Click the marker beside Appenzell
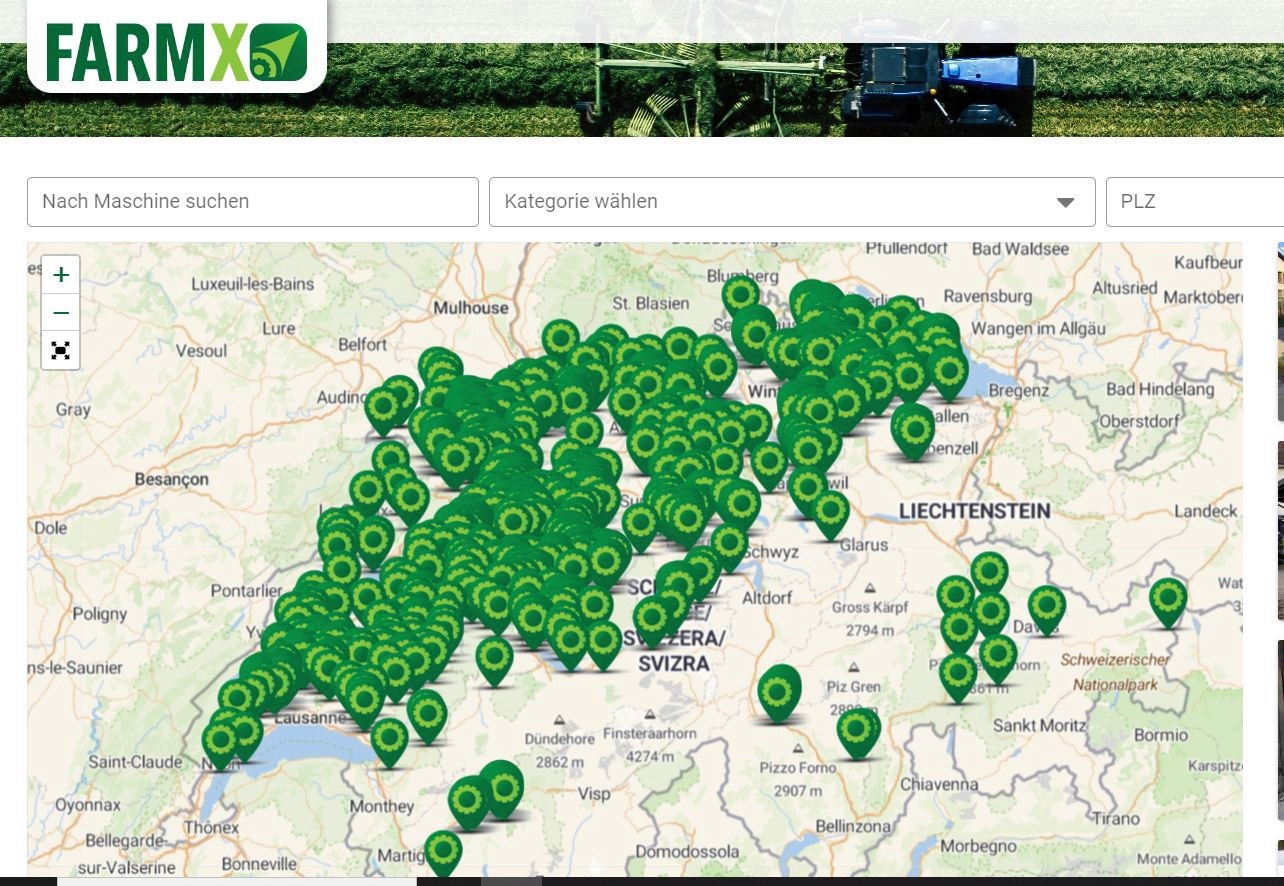 coord(913,429)
